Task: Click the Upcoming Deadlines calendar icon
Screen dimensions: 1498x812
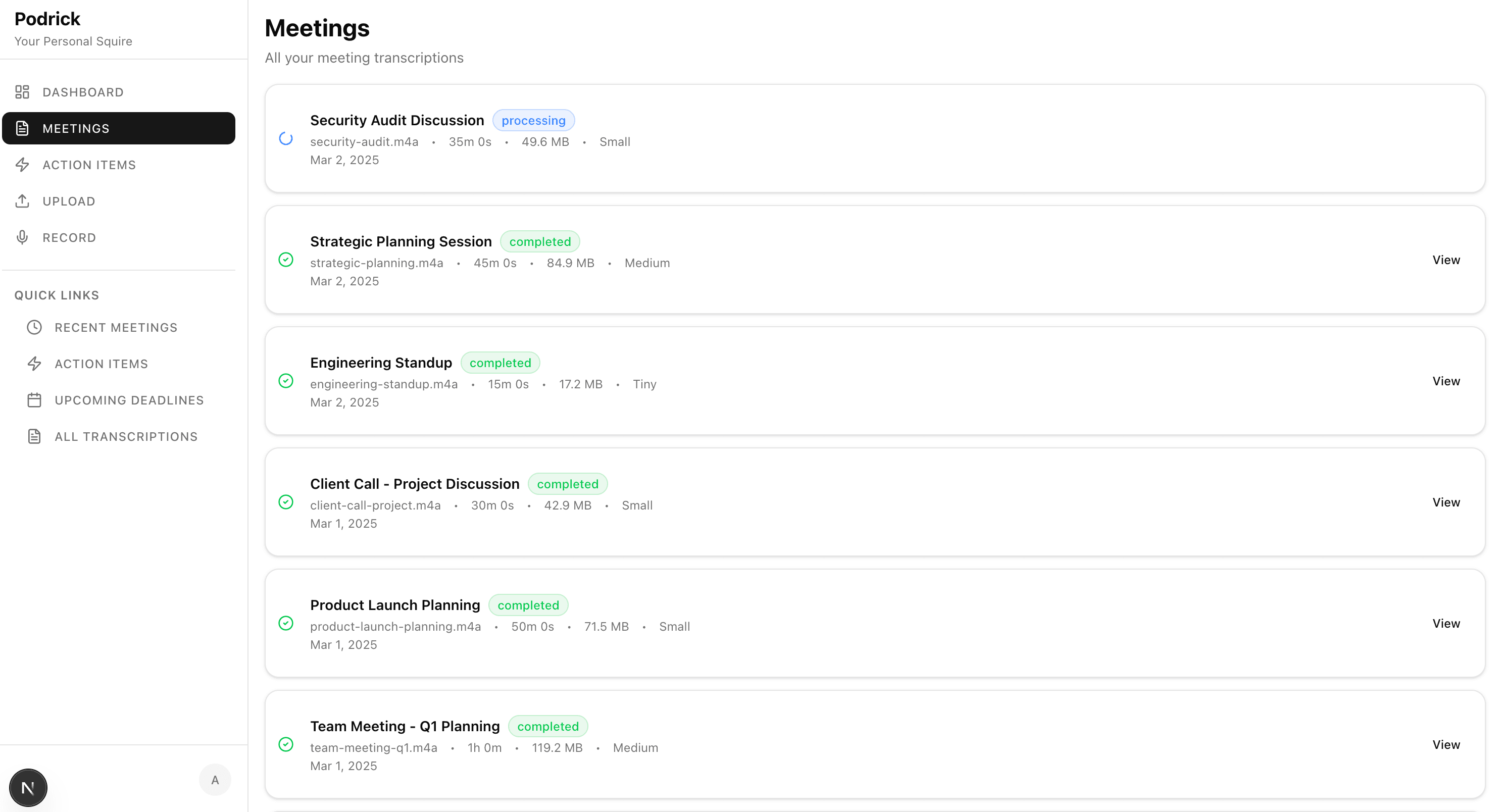Action: [x=34, y=400]
